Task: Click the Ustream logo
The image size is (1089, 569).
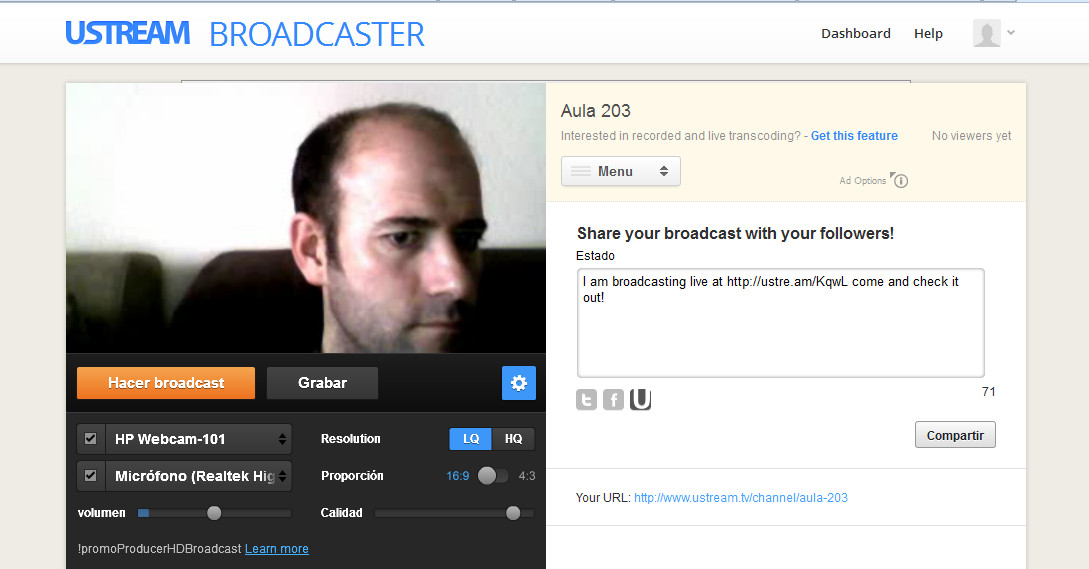Action: (x=127, y=33)
